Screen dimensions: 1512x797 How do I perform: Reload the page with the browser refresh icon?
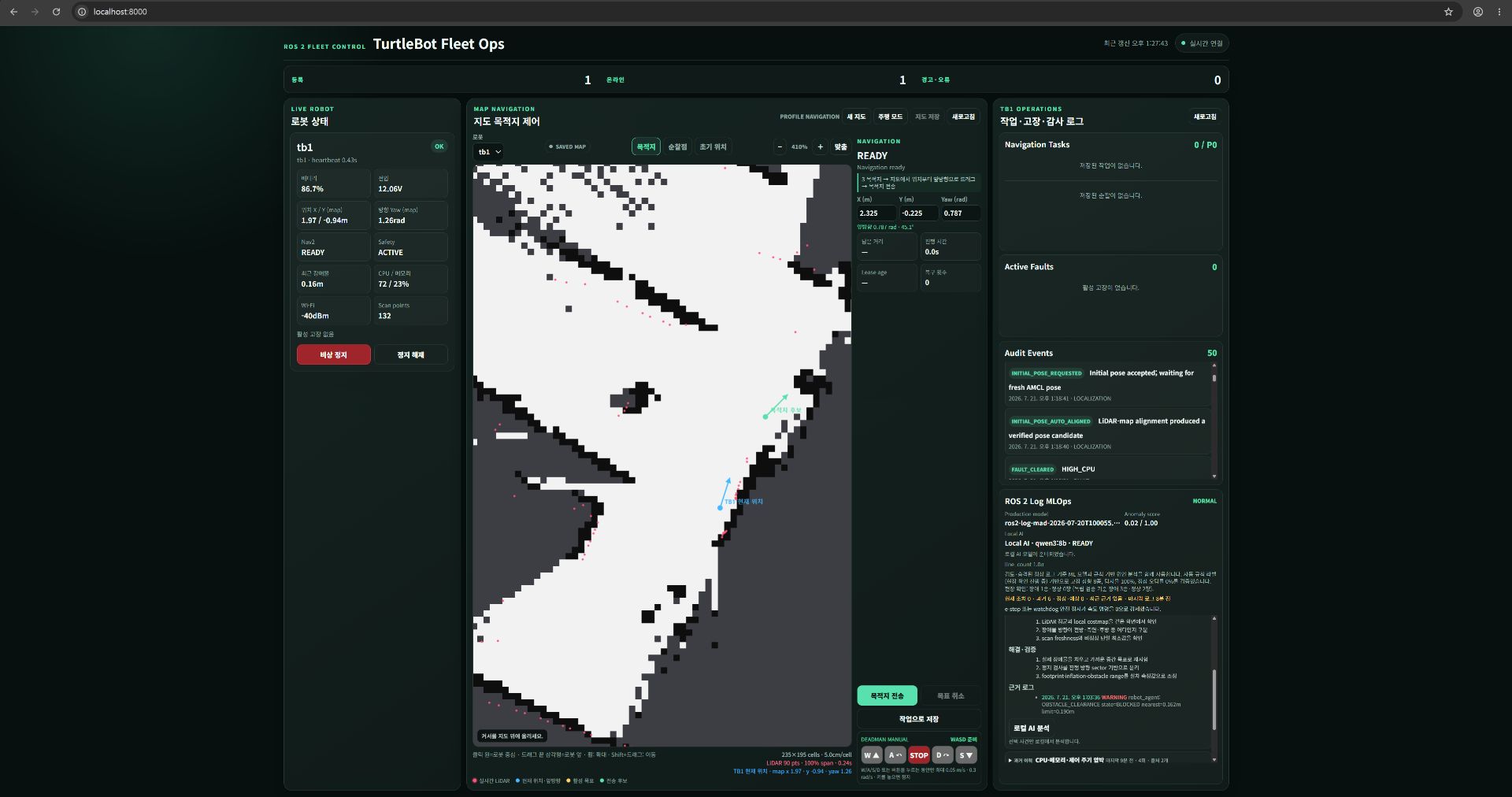point(56,12)
